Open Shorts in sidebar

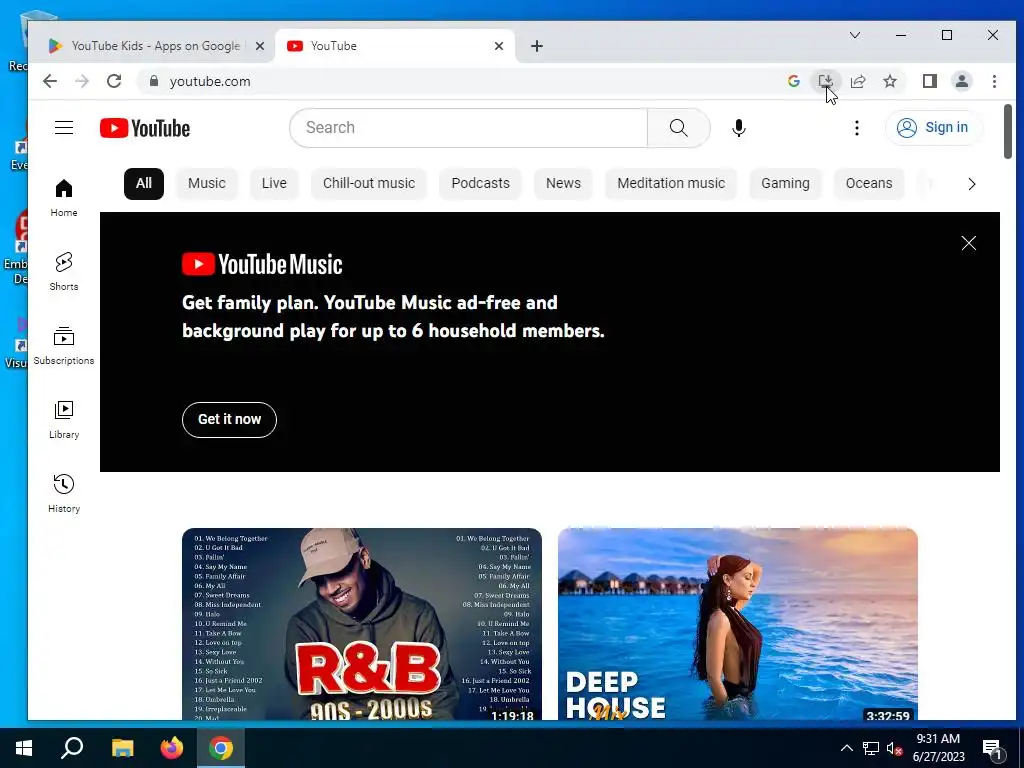(x=64, y=272)
